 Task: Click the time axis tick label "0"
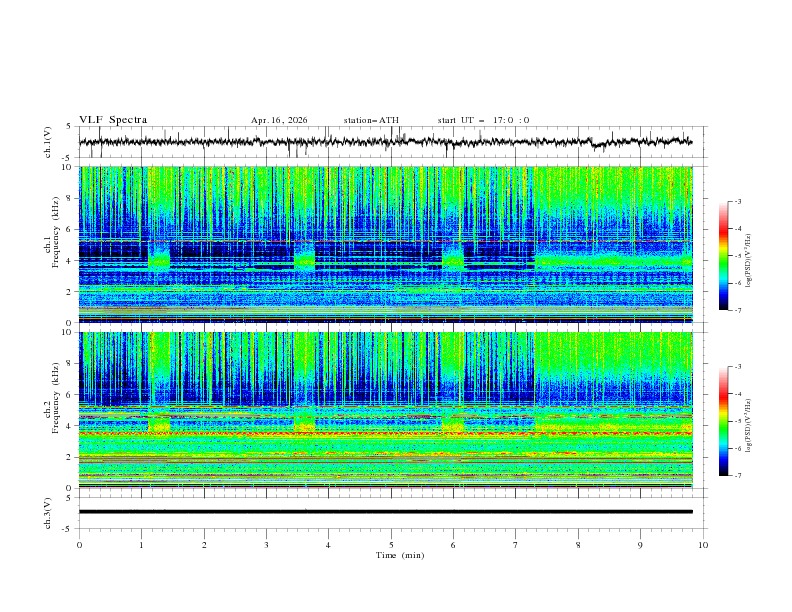point(79,545)
